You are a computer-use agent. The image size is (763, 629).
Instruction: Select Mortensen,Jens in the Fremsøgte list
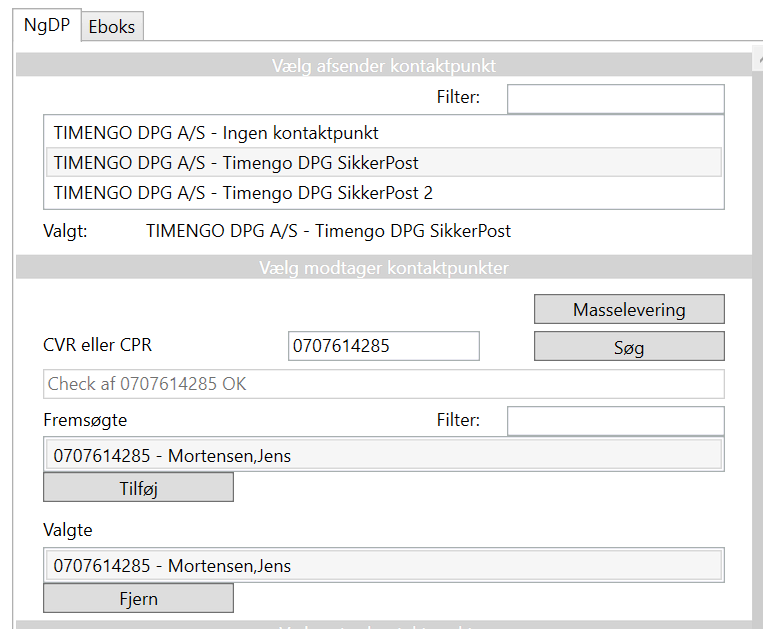tap(172, 456)
